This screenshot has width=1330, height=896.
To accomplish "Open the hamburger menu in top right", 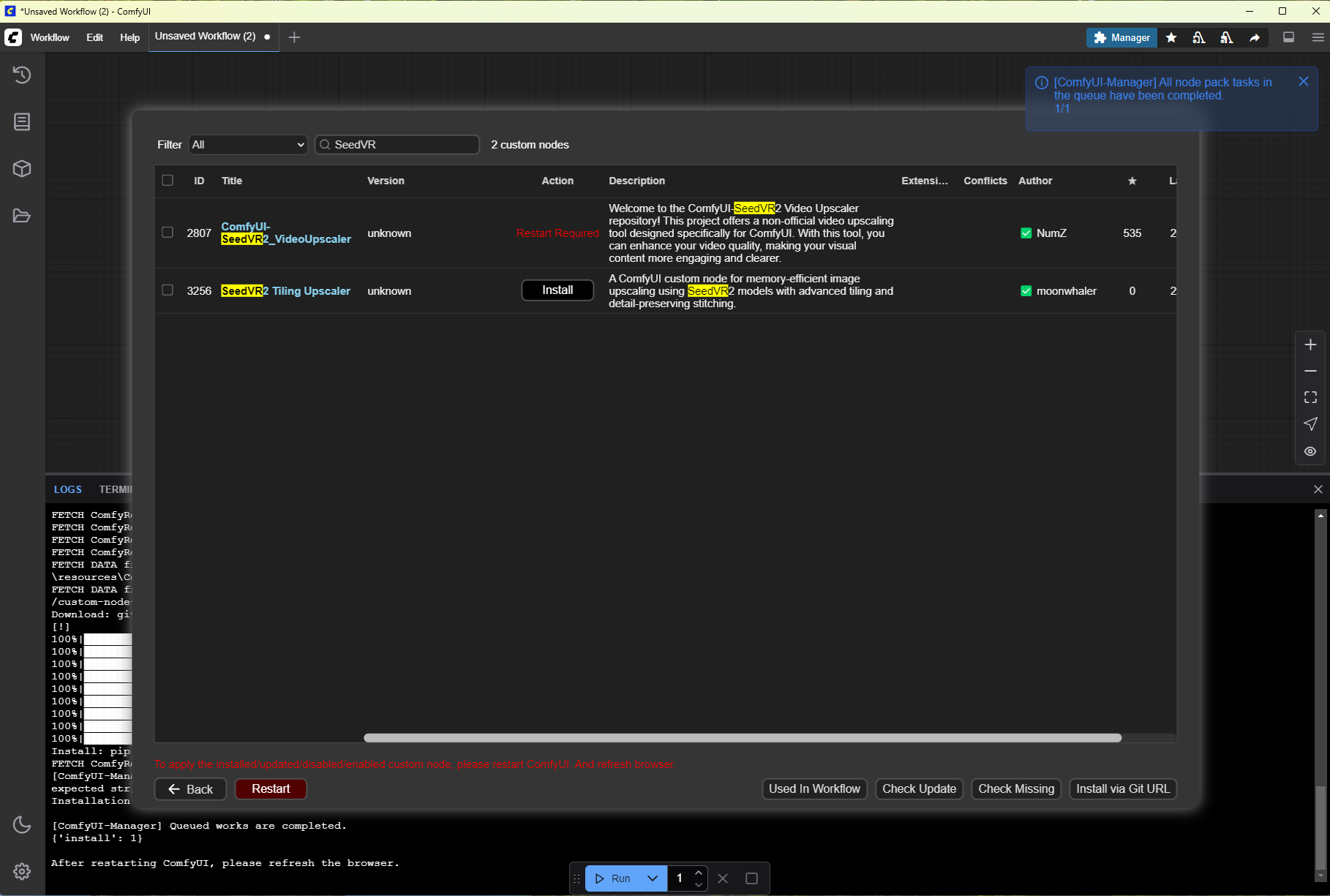I will click(x=1318, y=37).
